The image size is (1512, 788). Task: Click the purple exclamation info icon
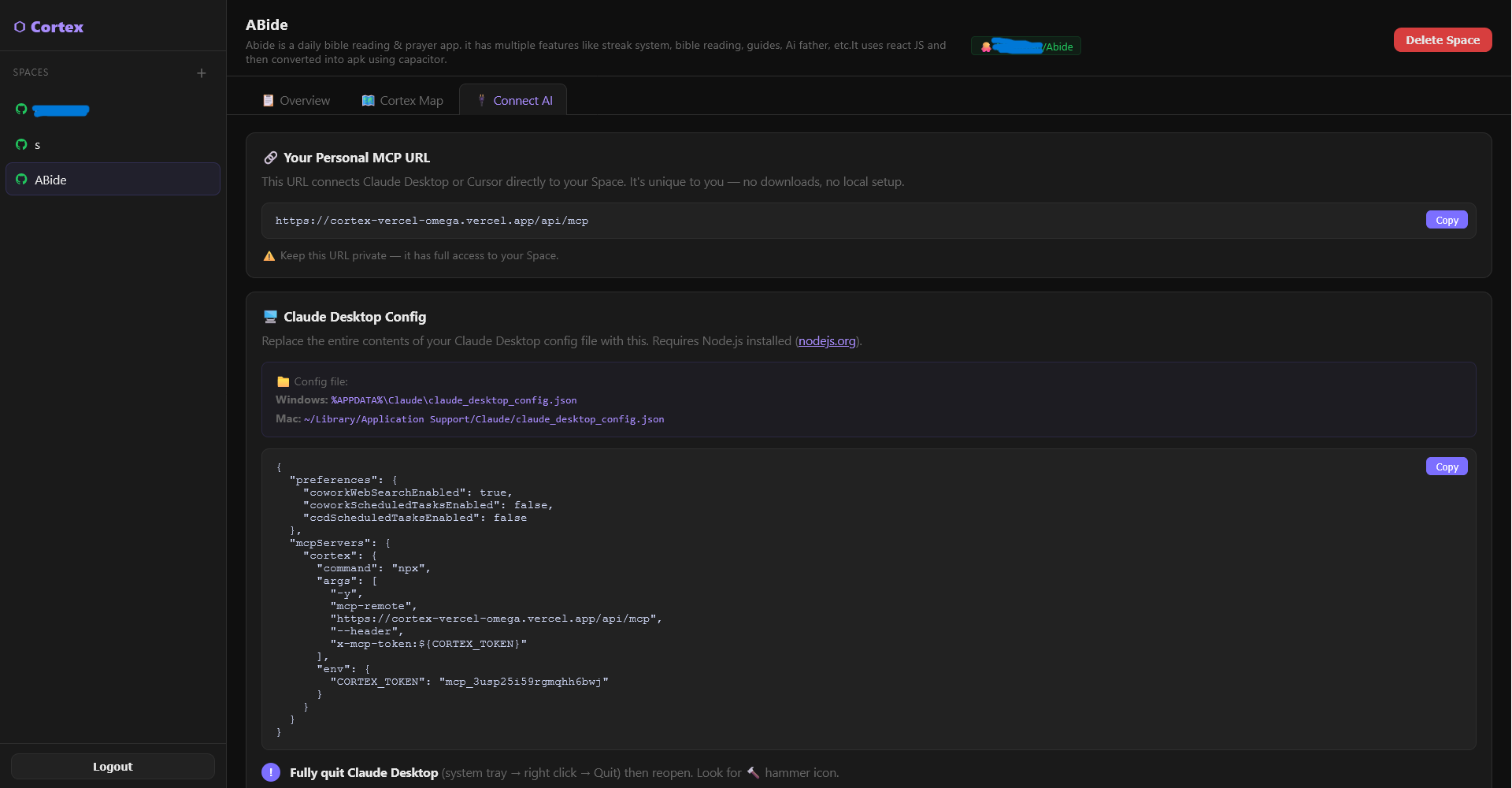(271, 772)
